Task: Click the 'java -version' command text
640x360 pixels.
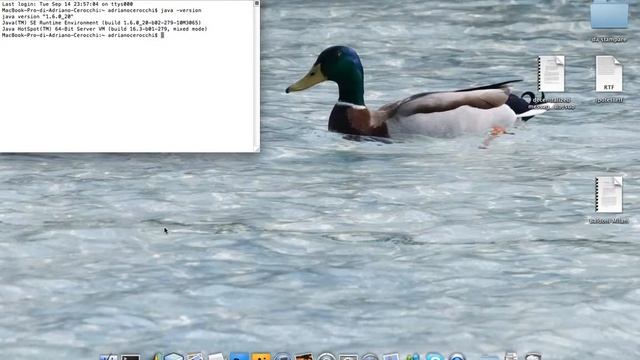Action: 181,10
